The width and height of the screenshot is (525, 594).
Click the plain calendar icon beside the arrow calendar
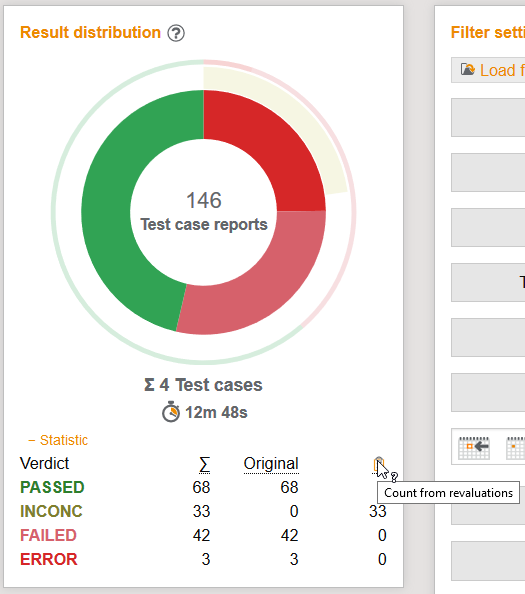point(516,448)
